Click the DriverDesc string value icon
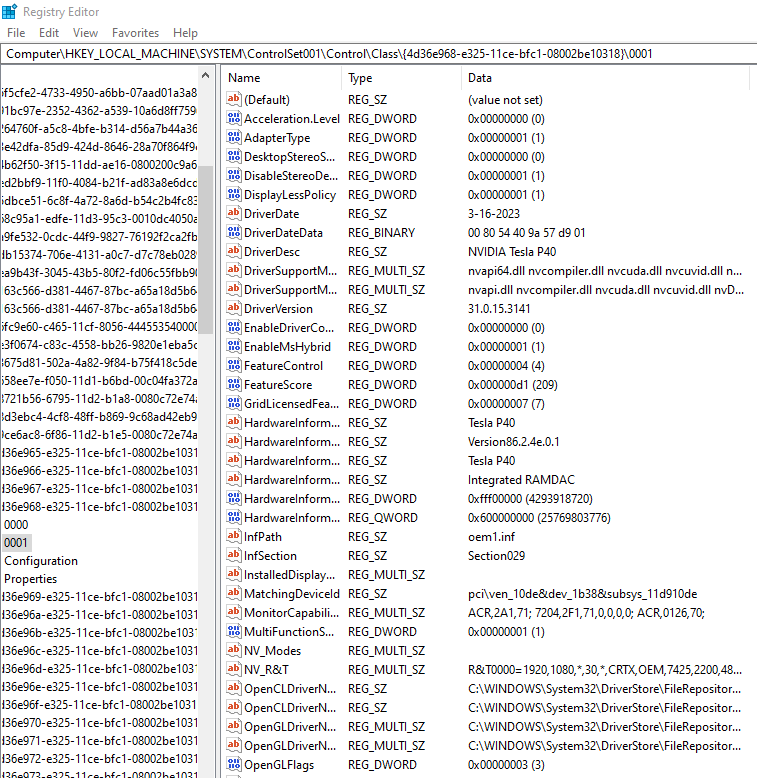This screenshot has width=757, height=778. (234, 252)
